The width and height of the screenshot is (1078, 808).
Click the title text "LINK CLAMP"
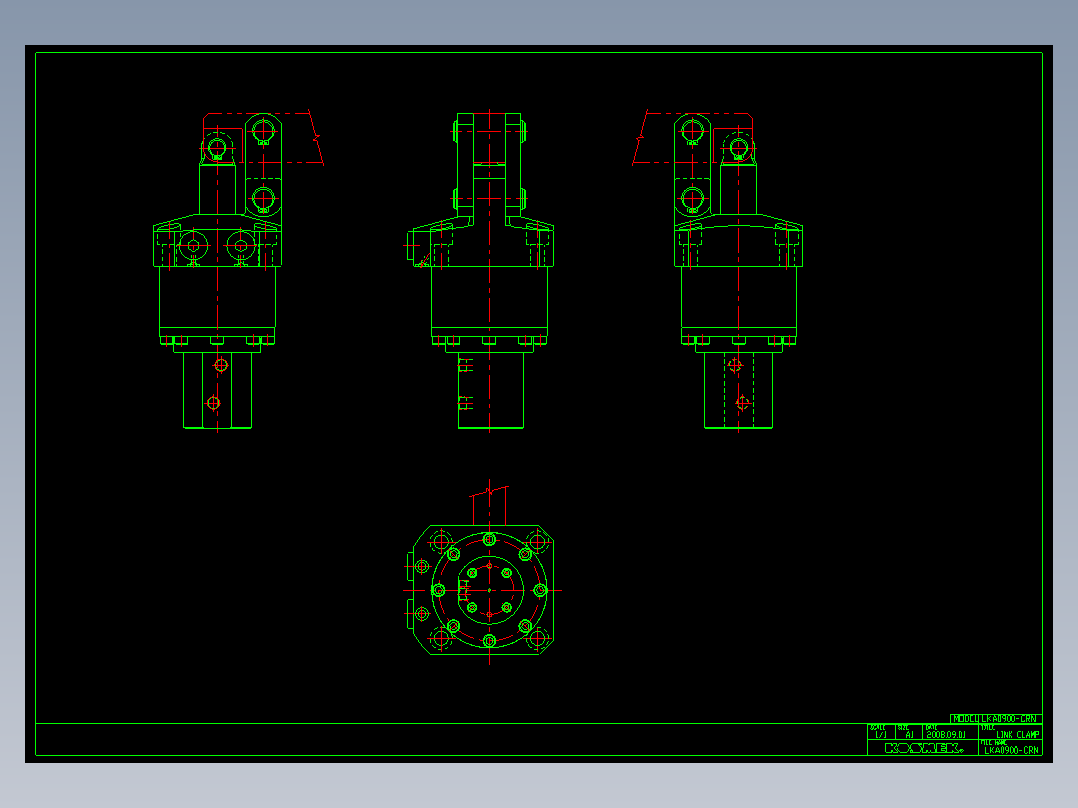(1018, 735)
